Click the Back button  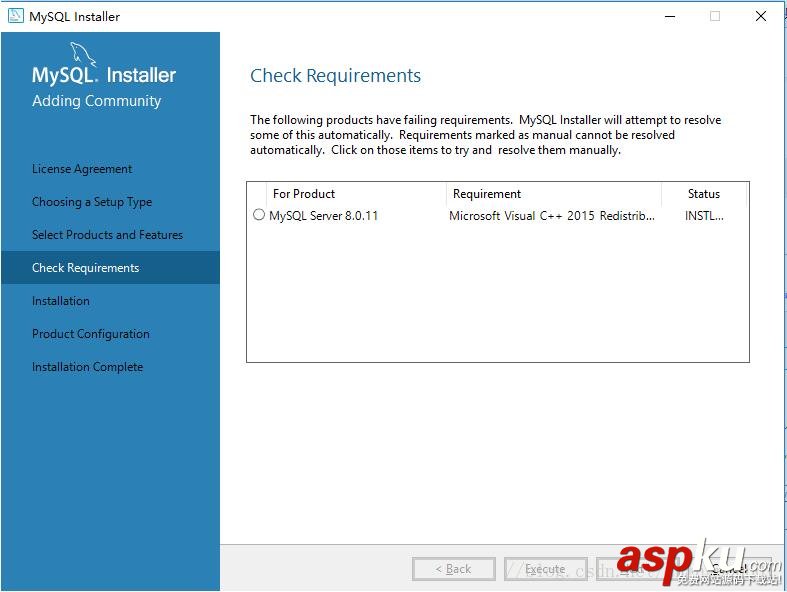point(454,569)
